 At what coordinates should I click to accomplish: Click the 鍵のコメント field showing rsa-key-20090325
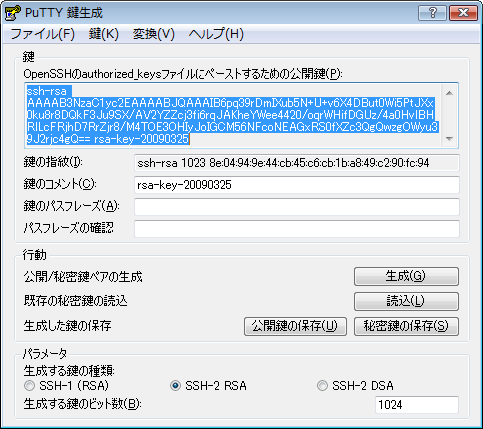coord(297,185)
